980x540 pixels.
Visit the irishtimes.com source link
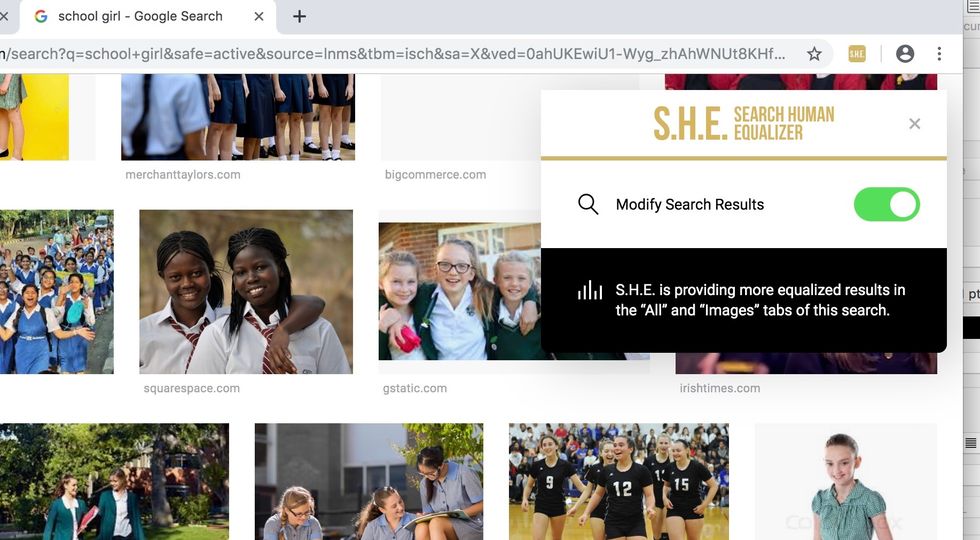(720, 388)
